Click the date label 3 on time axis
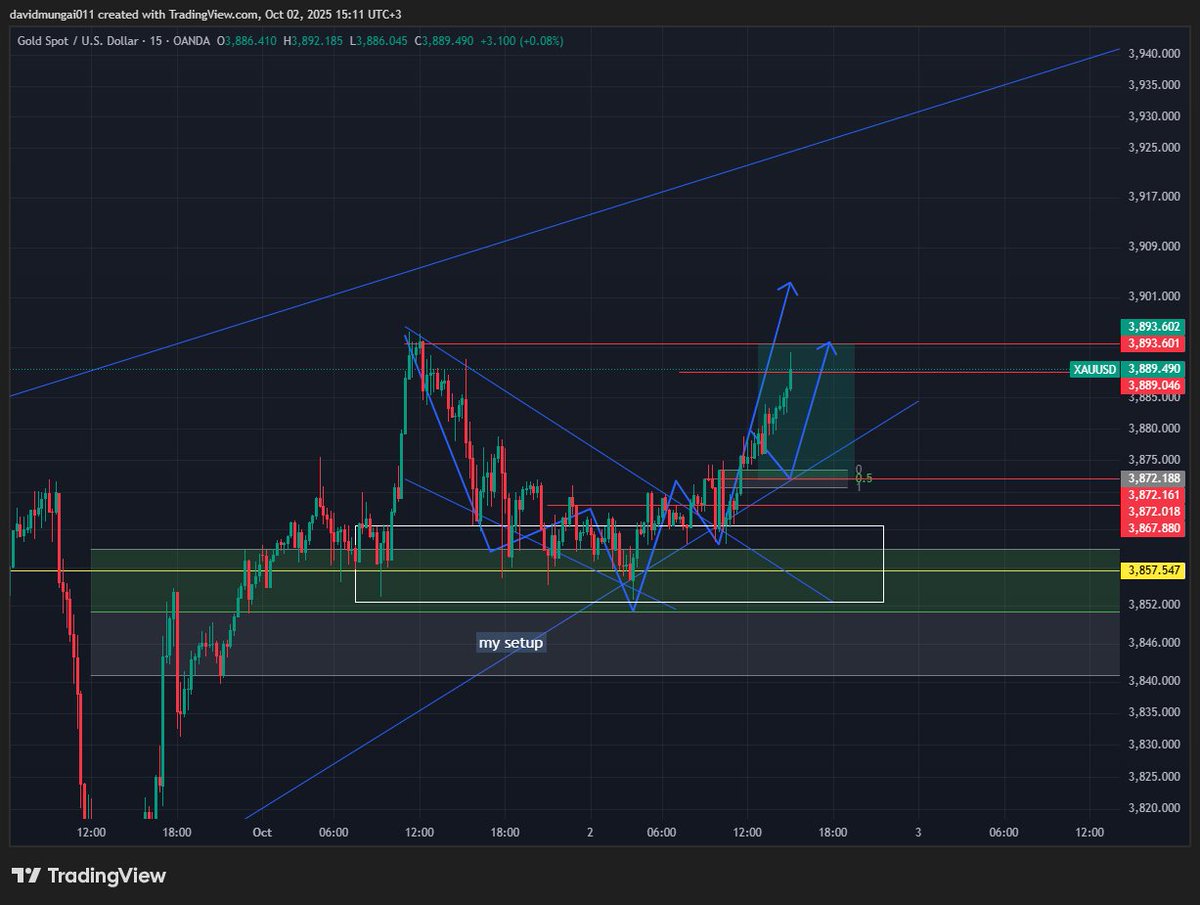The image size is (1200, 905). (x=918, y=832)
